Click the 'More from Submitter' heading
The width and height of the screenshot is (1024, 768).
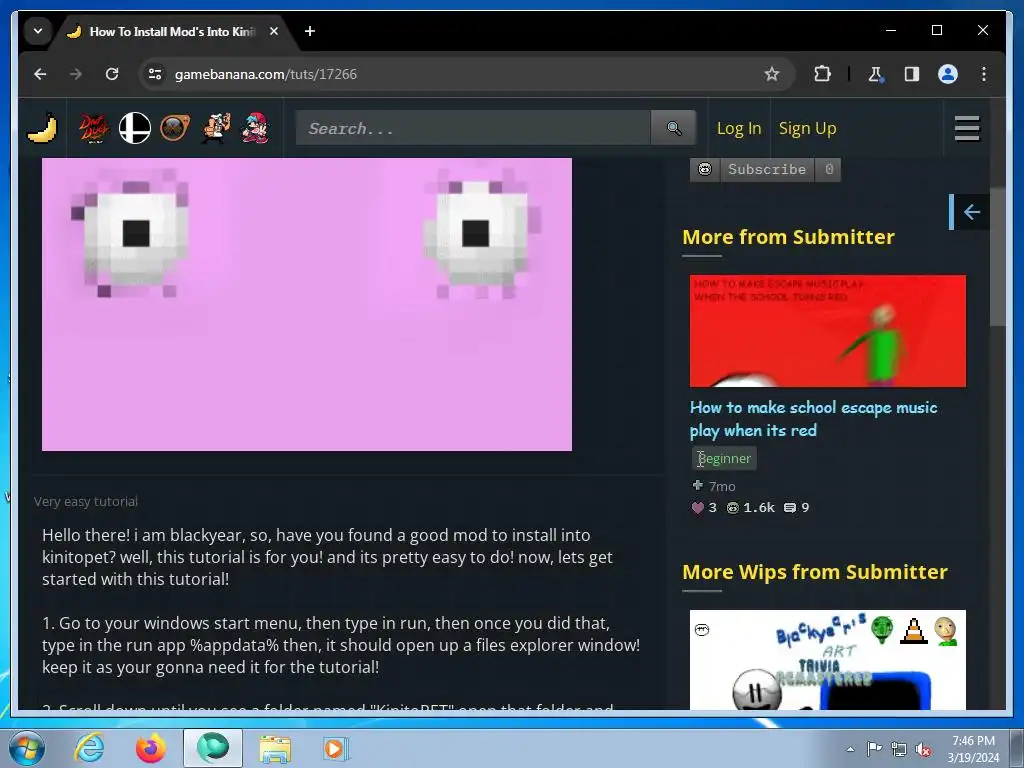(788, 237)
